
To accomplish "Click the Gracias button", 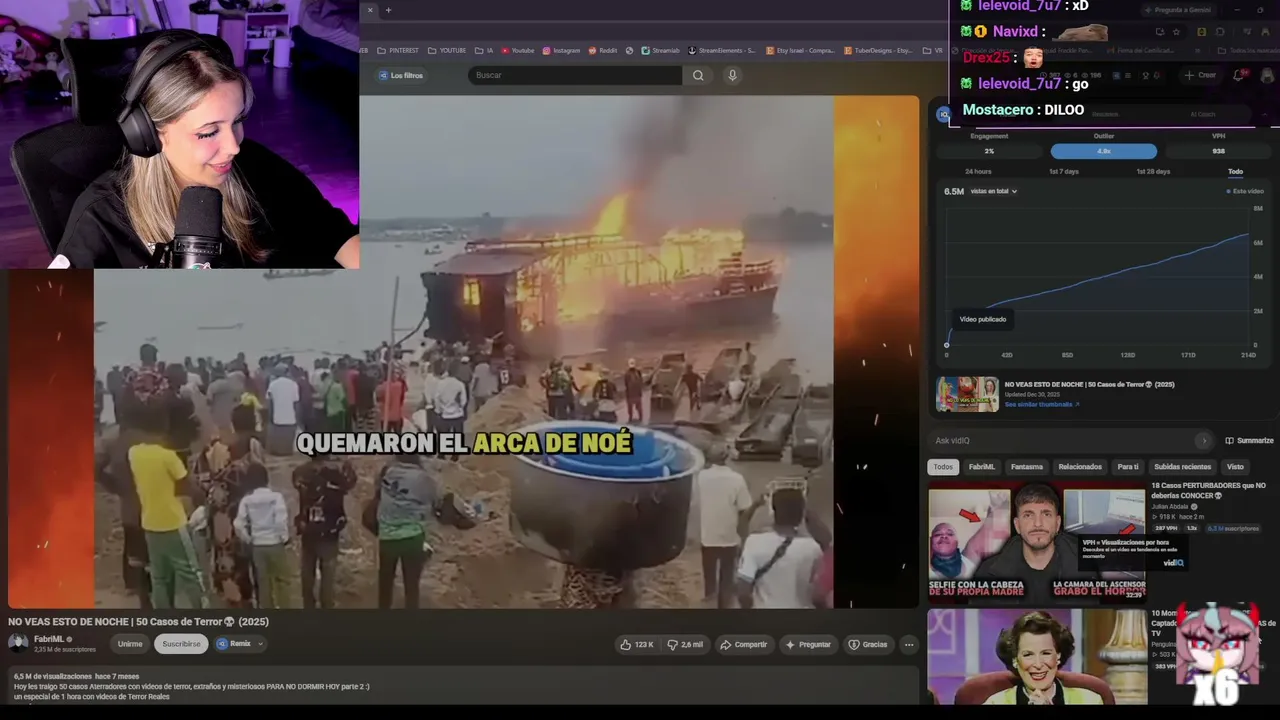I will [x=868, y=644].
